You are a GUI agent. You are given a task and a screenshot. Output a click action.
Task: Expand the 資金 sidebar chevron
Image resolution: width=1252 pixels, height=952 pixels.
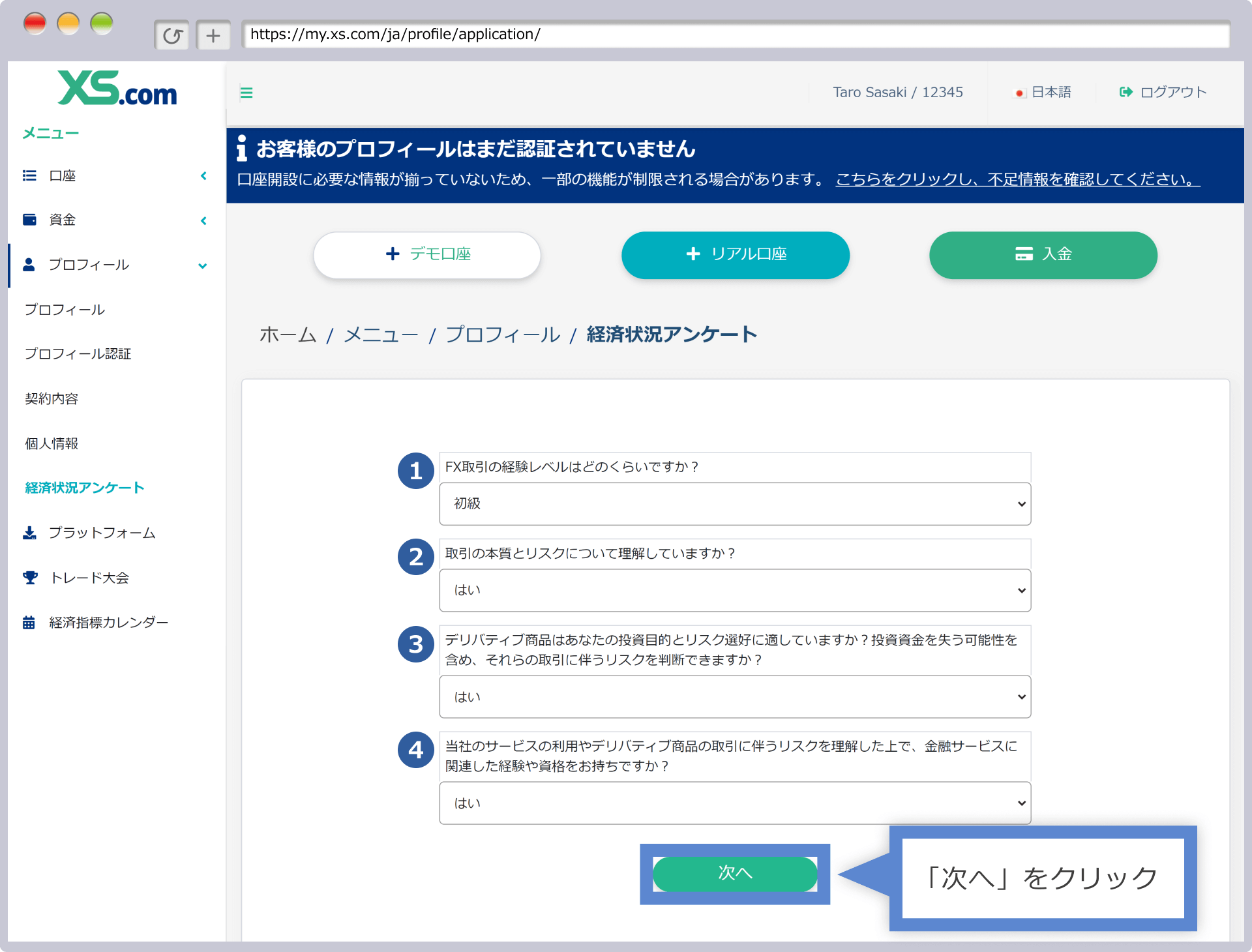pos(203,220)
